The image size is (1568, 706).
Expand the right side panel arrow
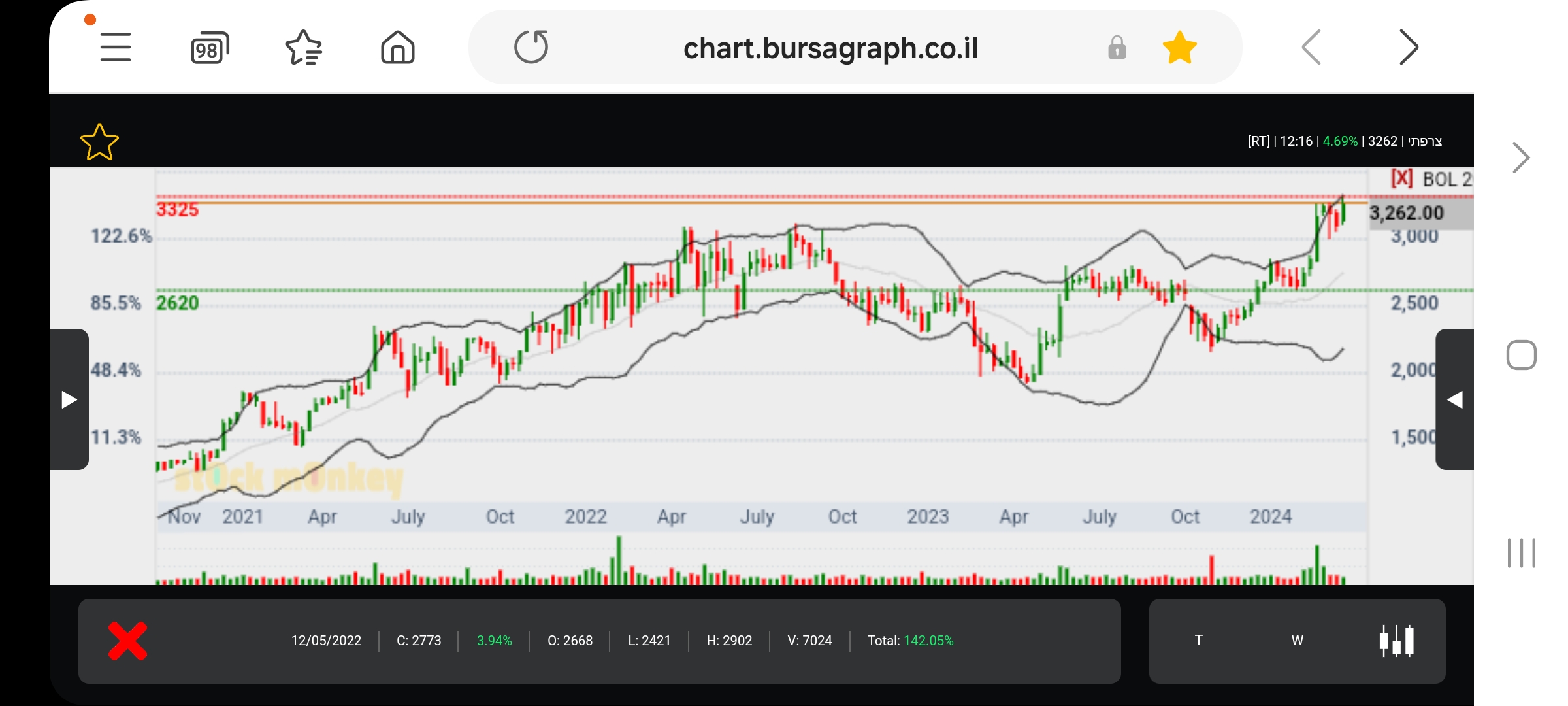[1454, 399]
